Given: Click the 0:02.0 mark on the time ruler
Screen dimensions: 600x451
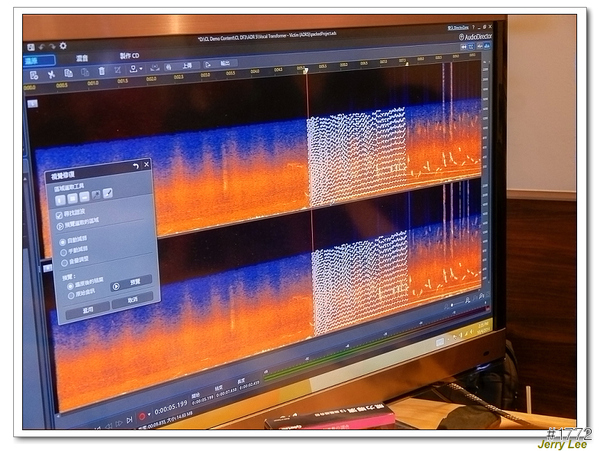Looking at the screenshot, I should pyautogui.click(x=152, y=78).
